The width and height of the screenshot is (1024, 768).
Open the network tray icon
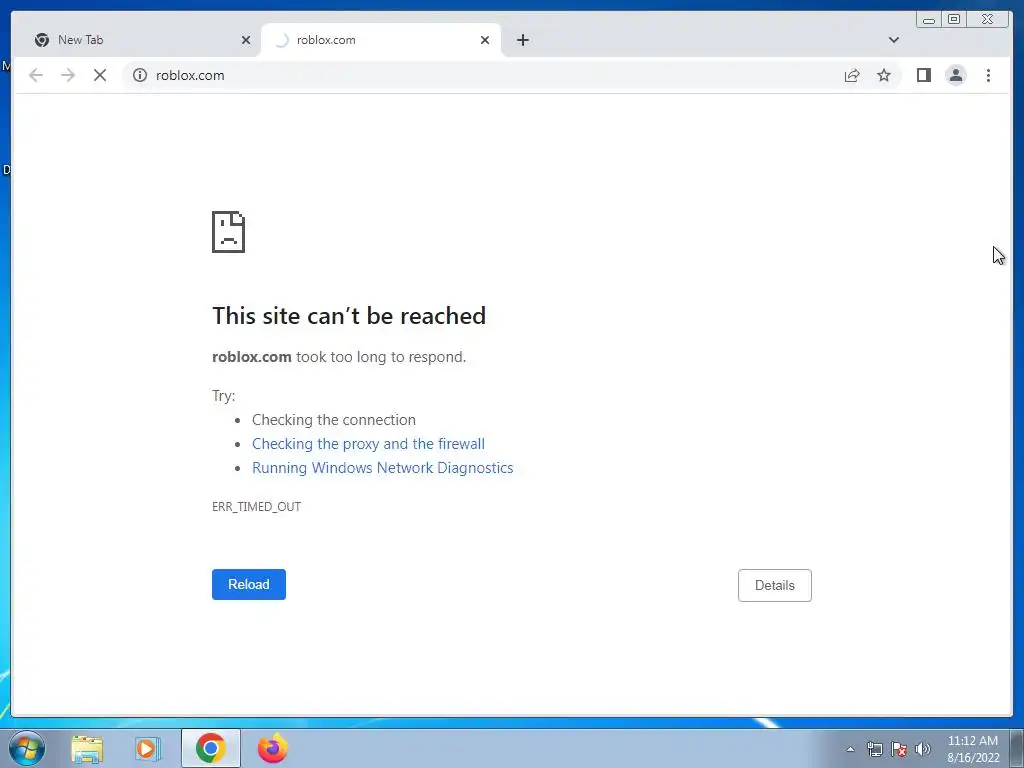point(874,749)
